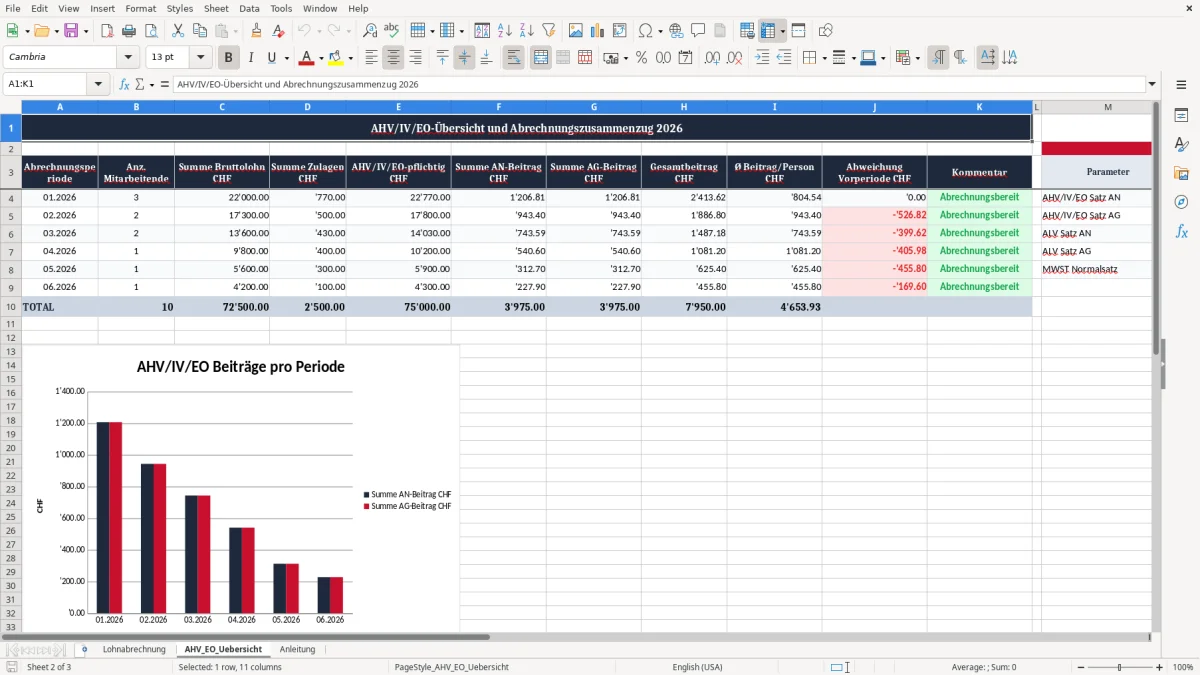Select the bar chart AHV/IV/EO Beiträge

241,489
